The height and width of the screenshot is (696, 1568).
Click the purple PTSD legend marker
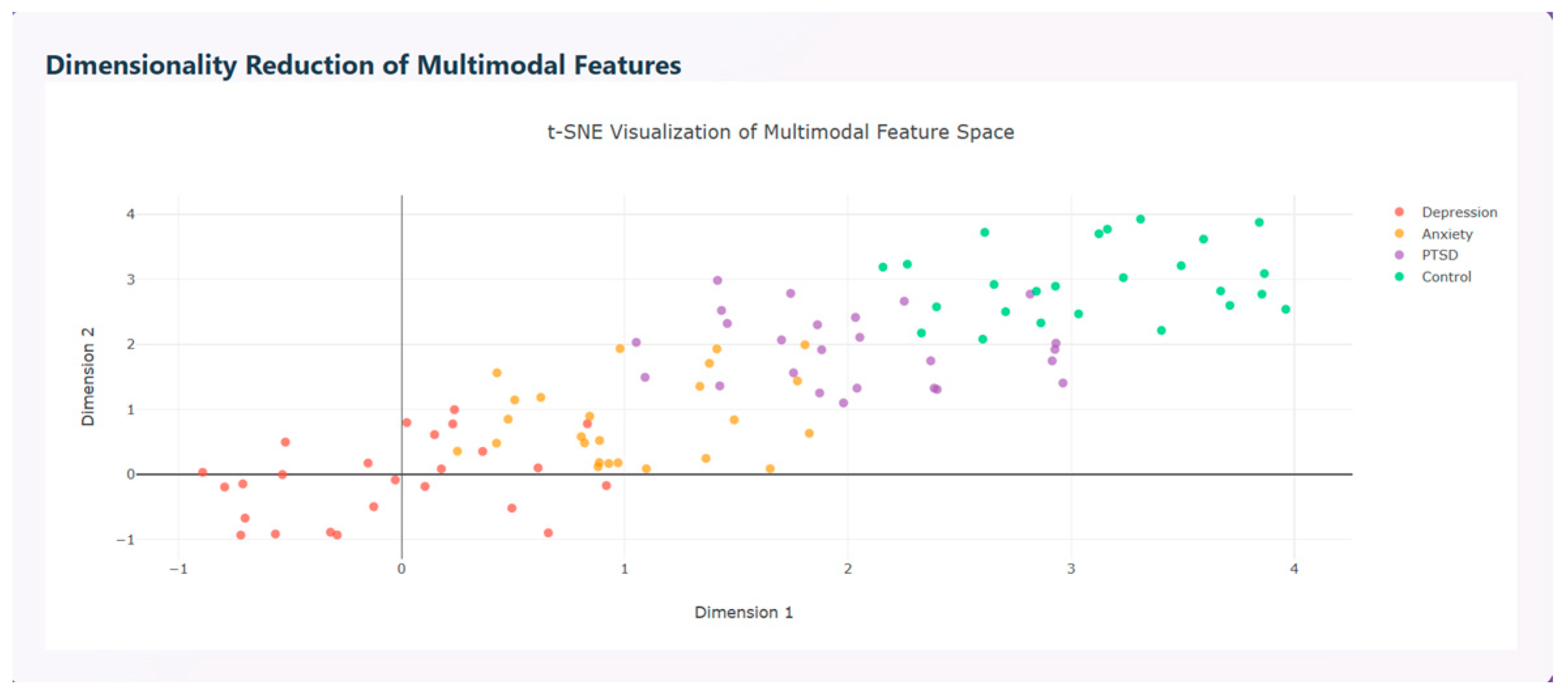[1398, 255]
